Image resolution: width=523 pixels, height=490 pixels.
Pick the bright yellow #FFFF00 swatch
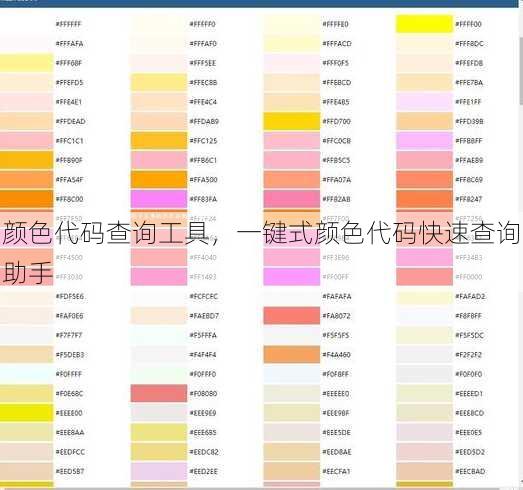(x=424, y=24)
